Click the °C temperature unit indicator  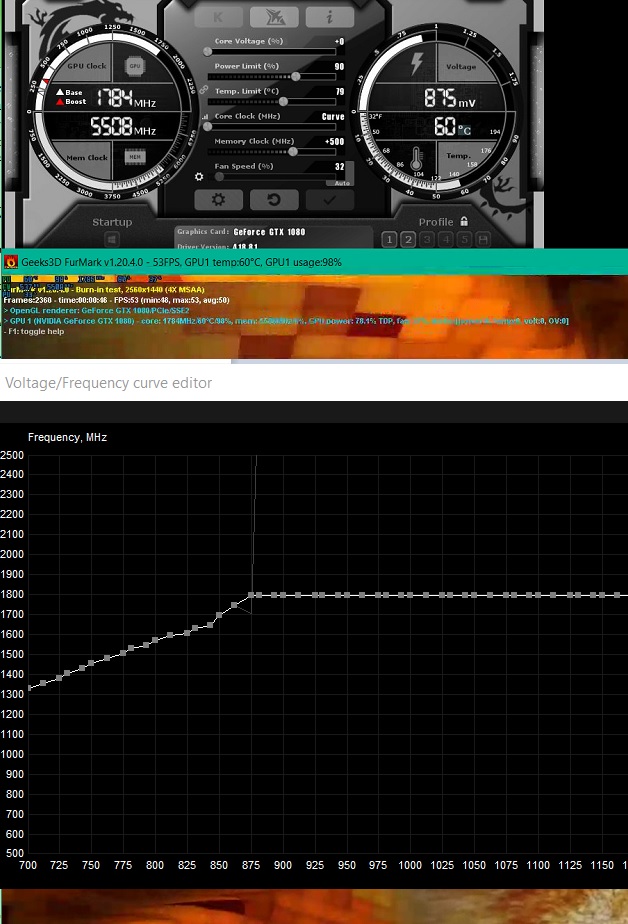[465, 130]
